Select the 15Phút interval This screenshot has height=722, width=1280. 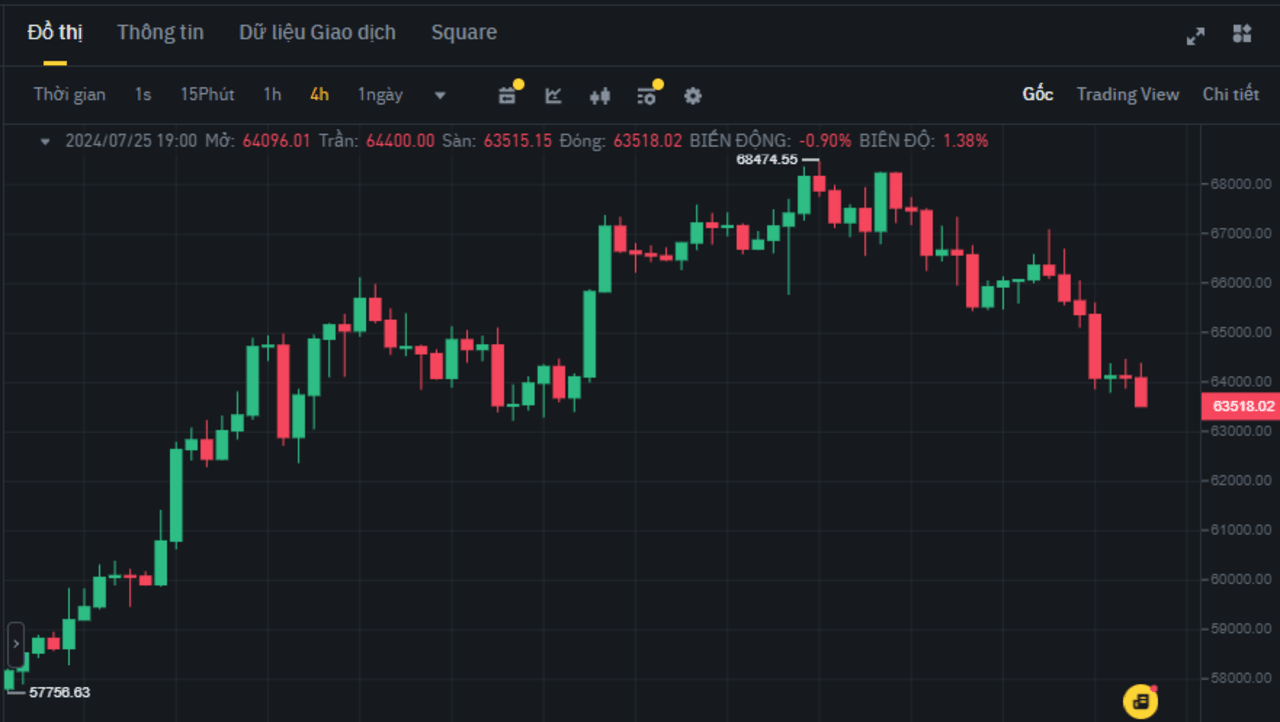pyautogui.click(x=207, y=94)
